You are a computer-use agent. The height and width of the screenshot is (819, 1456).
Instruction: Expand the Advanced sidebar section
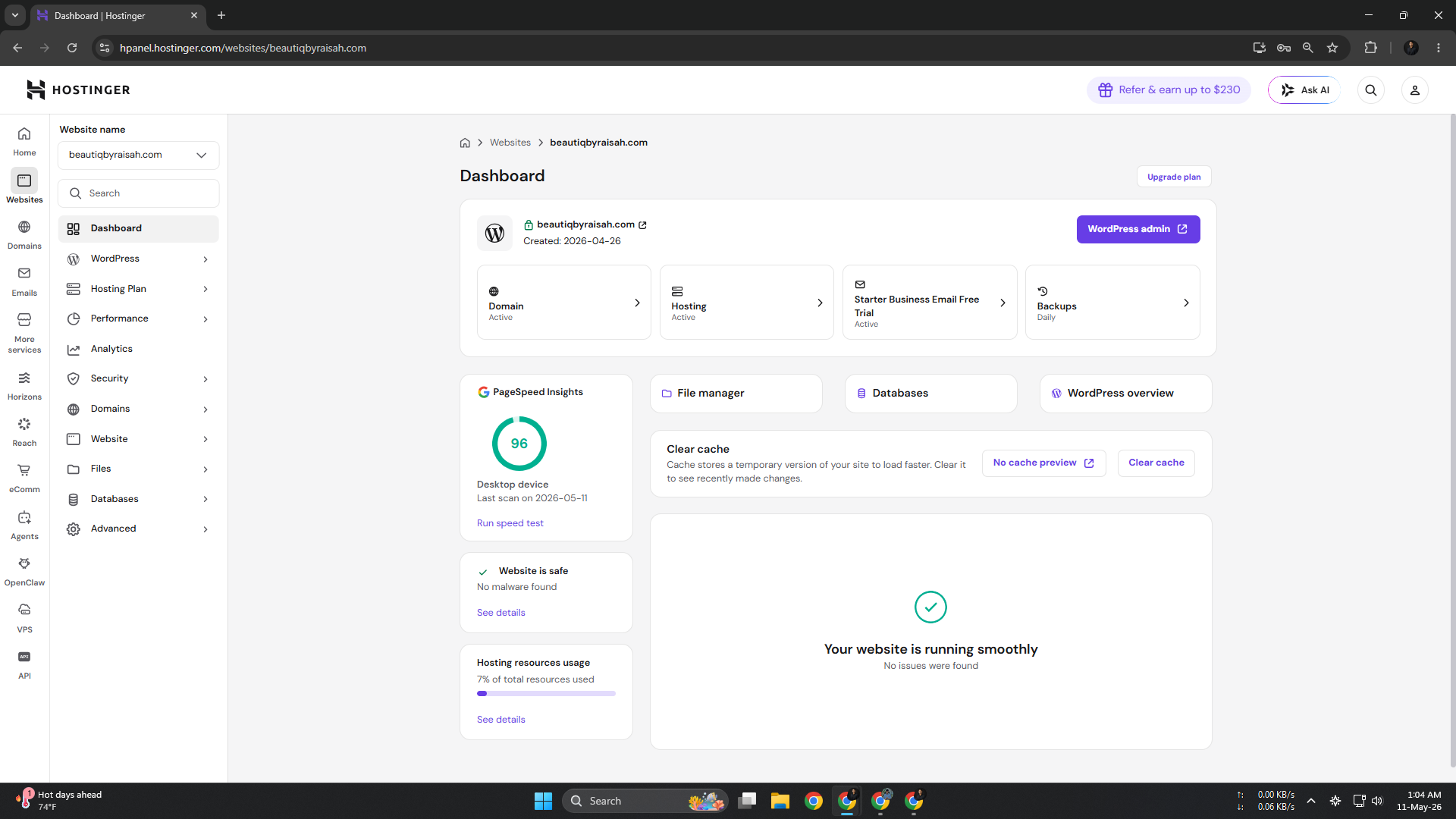(x=139, y=529)
